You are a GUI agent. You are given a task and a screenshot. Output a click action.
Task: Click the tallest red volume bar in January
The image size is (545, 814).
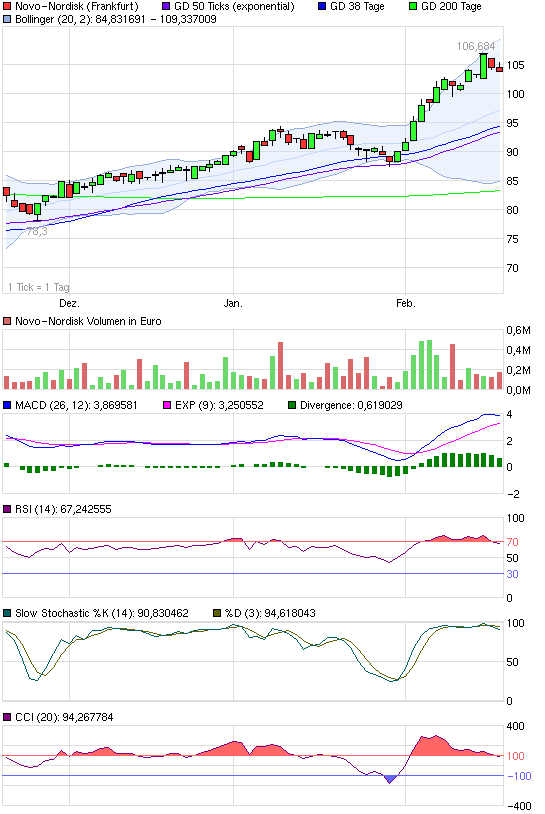[281, 365]
